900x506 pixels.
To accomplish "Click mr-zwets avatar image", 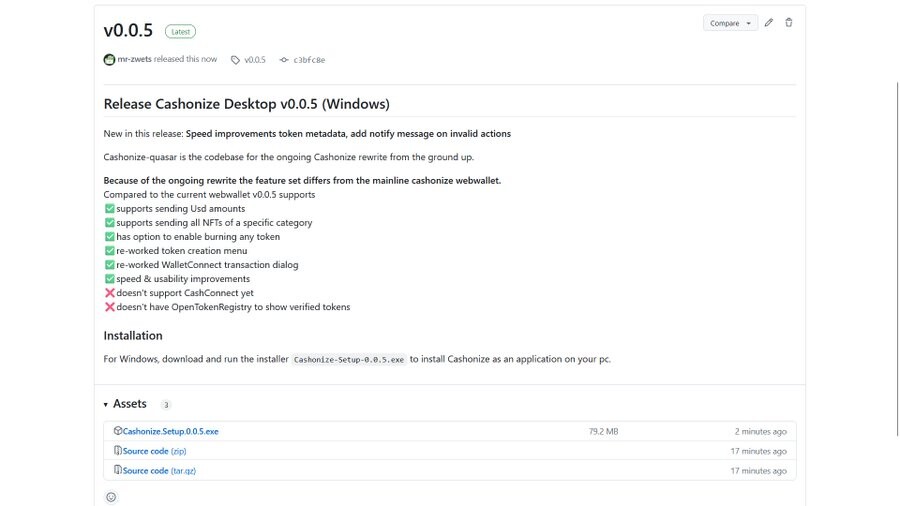I will [x=109, y=60].
